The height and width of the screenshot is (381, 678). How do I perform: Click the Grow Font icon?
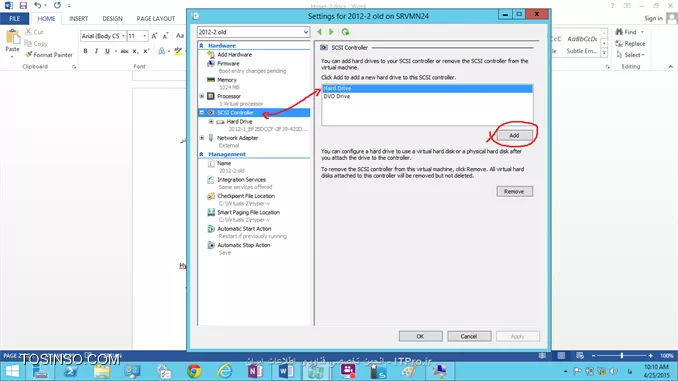point(154,36)
